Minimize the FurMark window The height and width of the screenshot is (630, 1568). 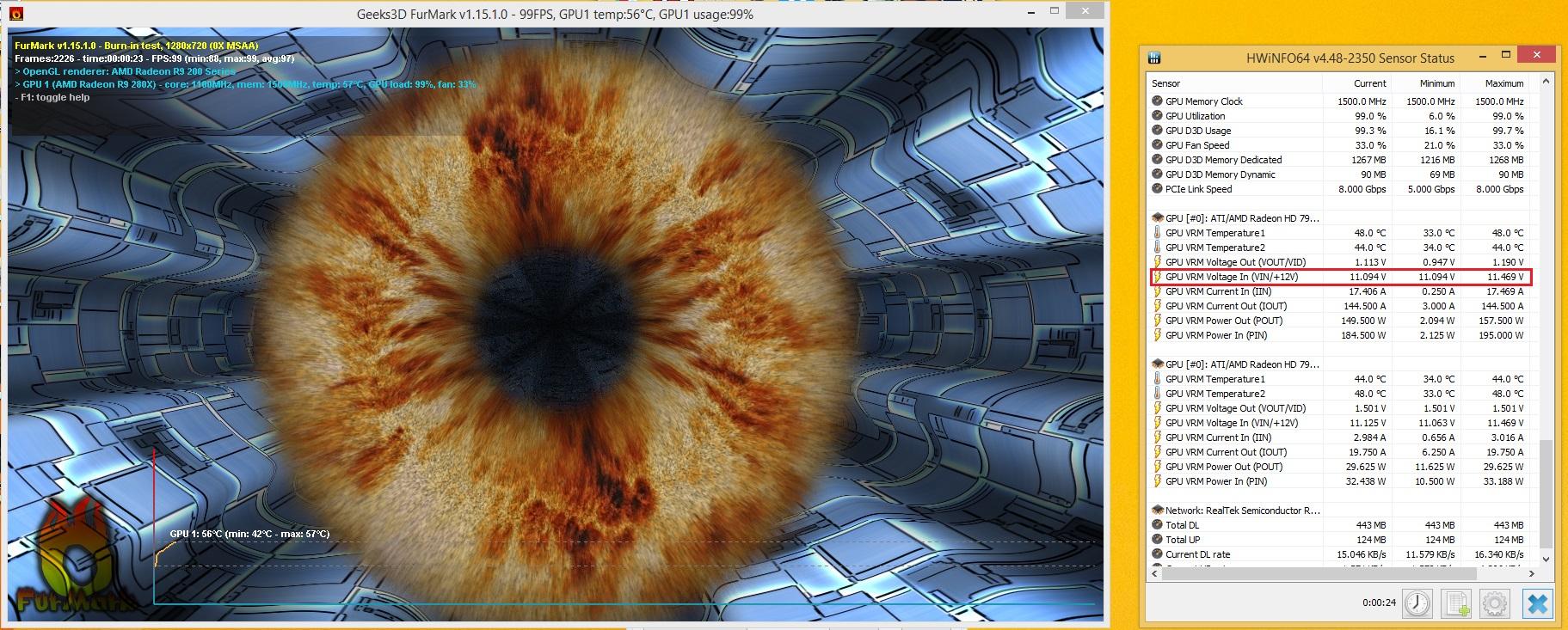point(1030,12)
